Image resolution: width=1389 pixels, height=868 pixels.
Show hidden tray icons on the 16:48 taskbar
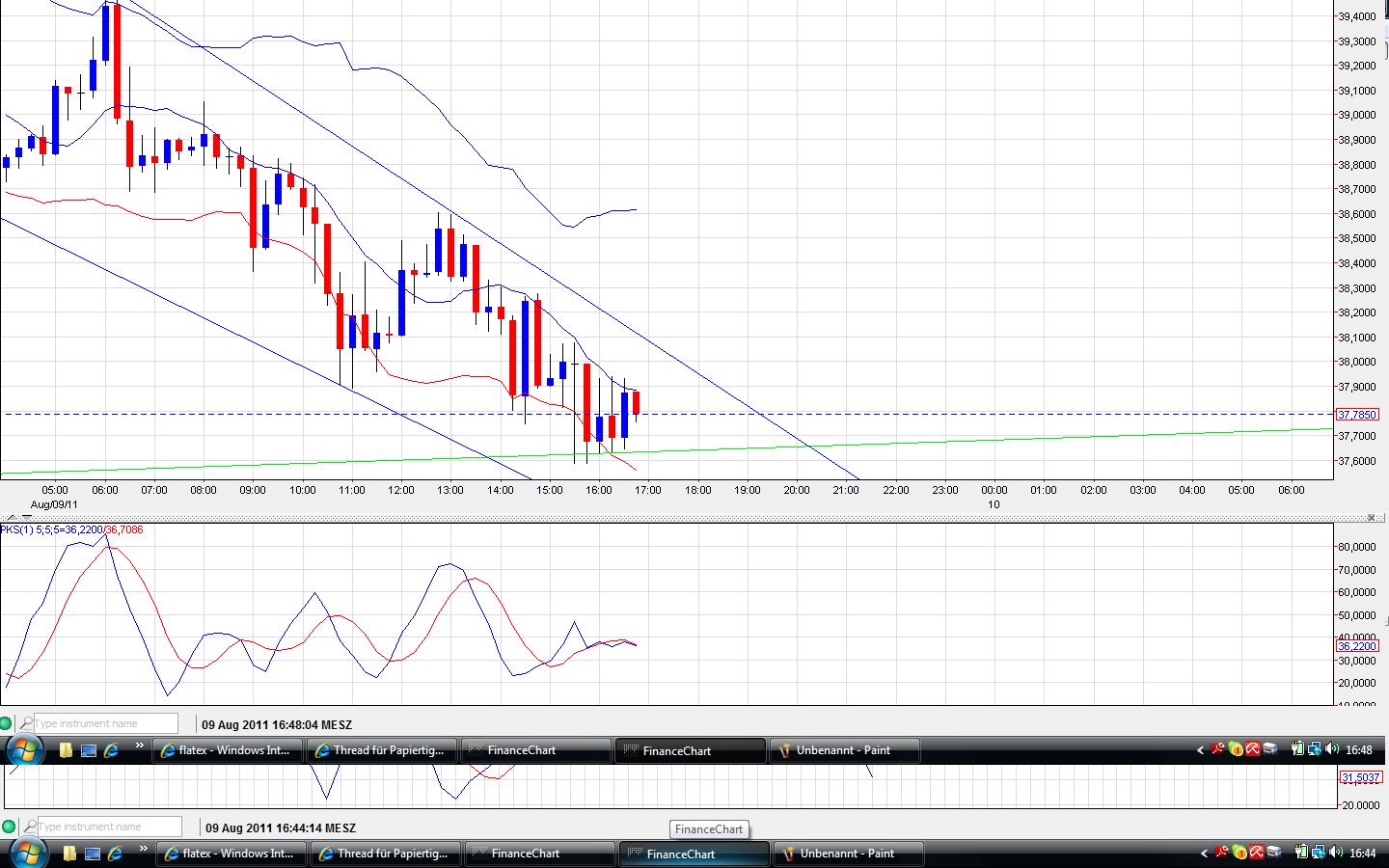point(1201,749)
